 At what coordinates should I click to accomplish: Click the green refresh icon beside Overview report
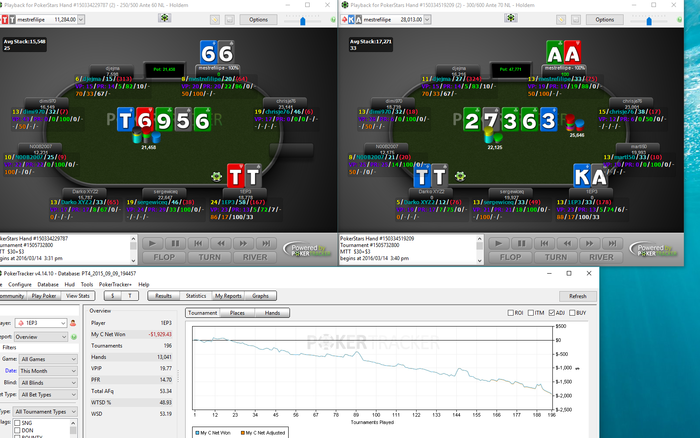(x=74, y=337)
